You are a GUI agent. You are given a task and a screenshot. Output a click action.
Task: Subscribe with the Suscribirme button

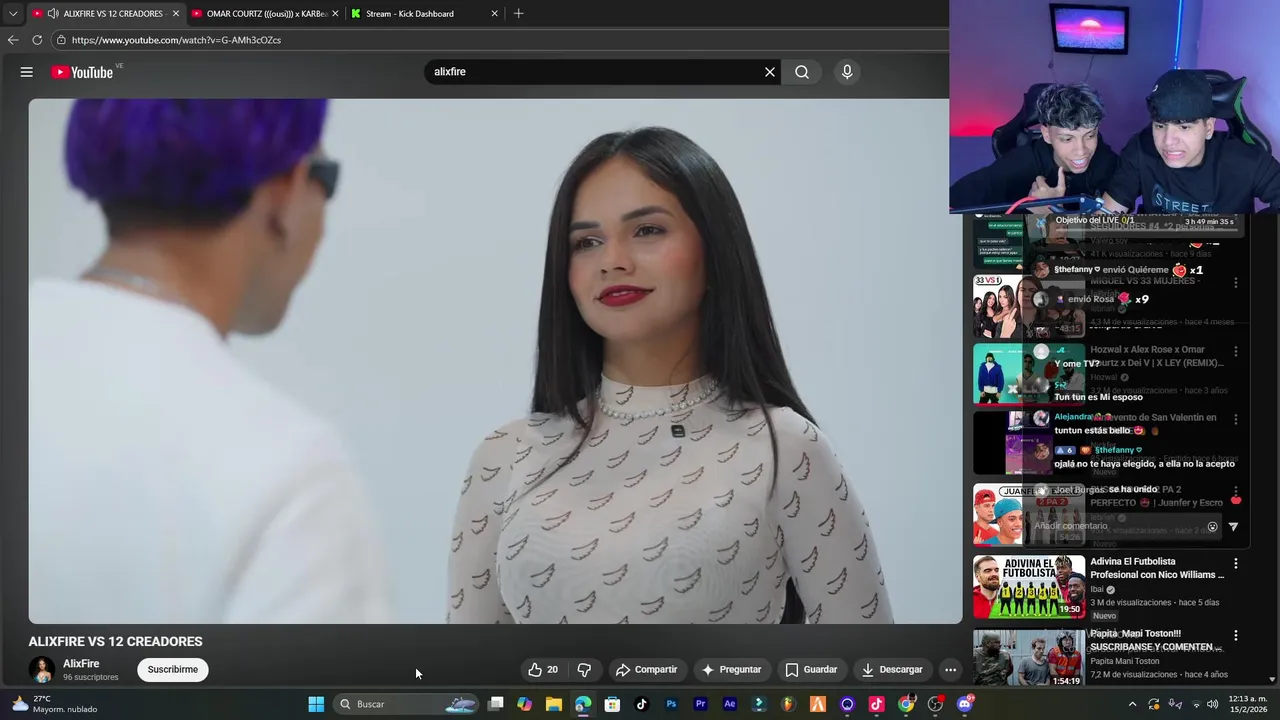click(173, 670)
